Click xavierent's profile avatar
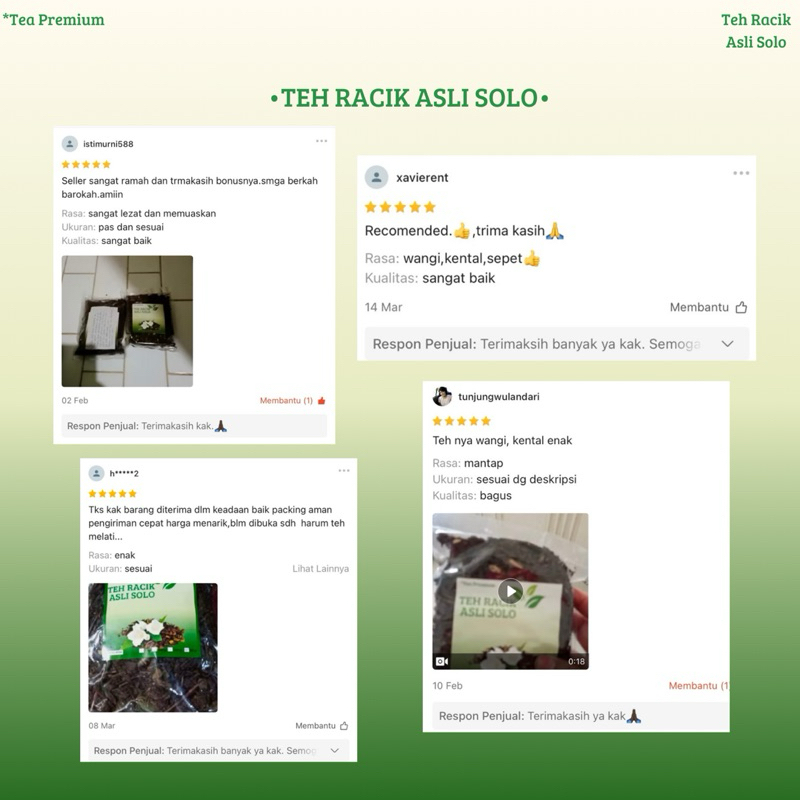 point(377,177)
